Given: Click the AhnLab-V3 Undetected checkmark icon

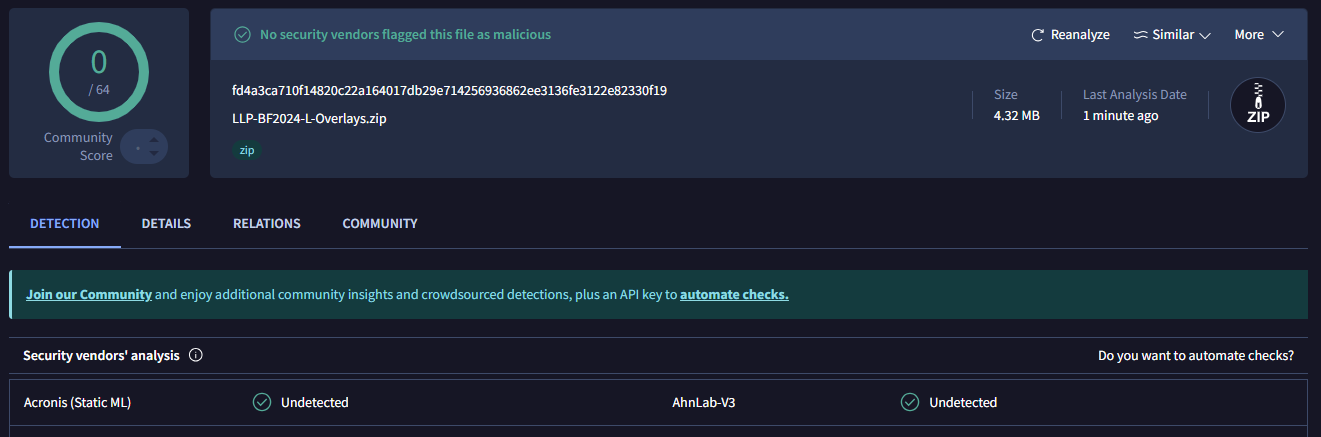Looking at the screenshot, I should 910,402.
